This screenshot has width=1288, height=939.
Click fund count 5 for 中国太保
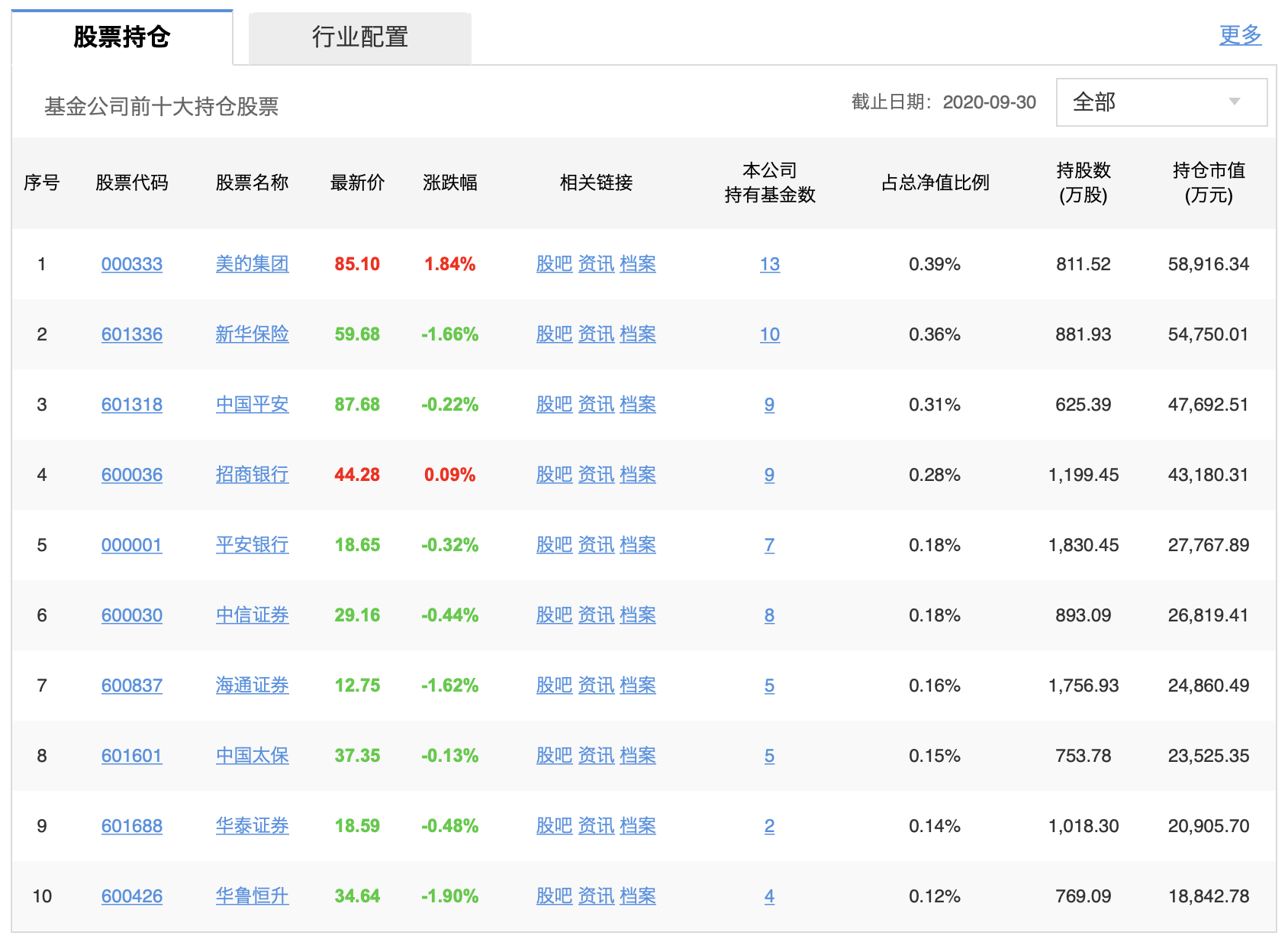(770, 756)
